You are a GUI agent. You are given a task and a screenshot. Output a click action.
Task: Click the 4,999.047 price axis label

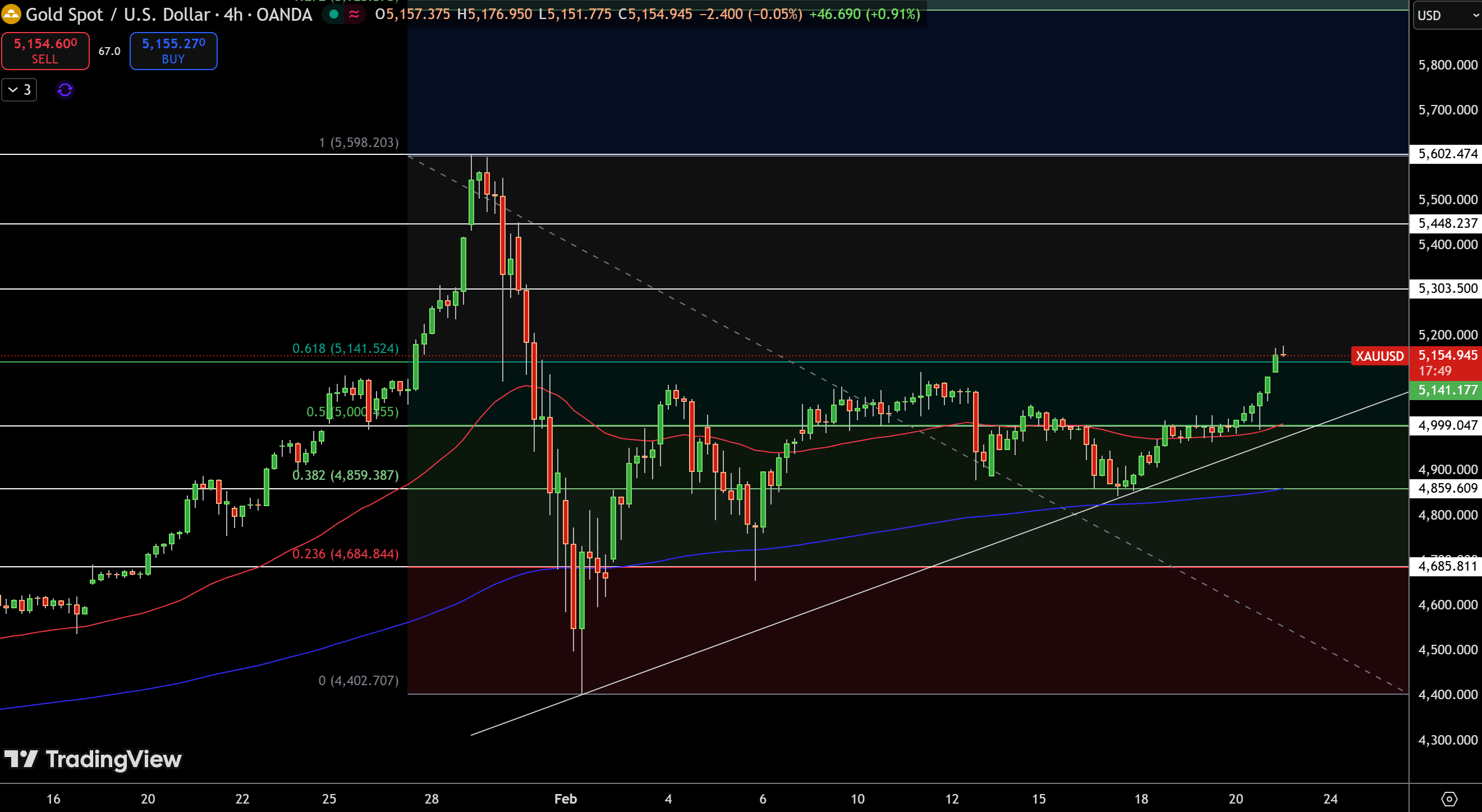[x=1446, y=425]
